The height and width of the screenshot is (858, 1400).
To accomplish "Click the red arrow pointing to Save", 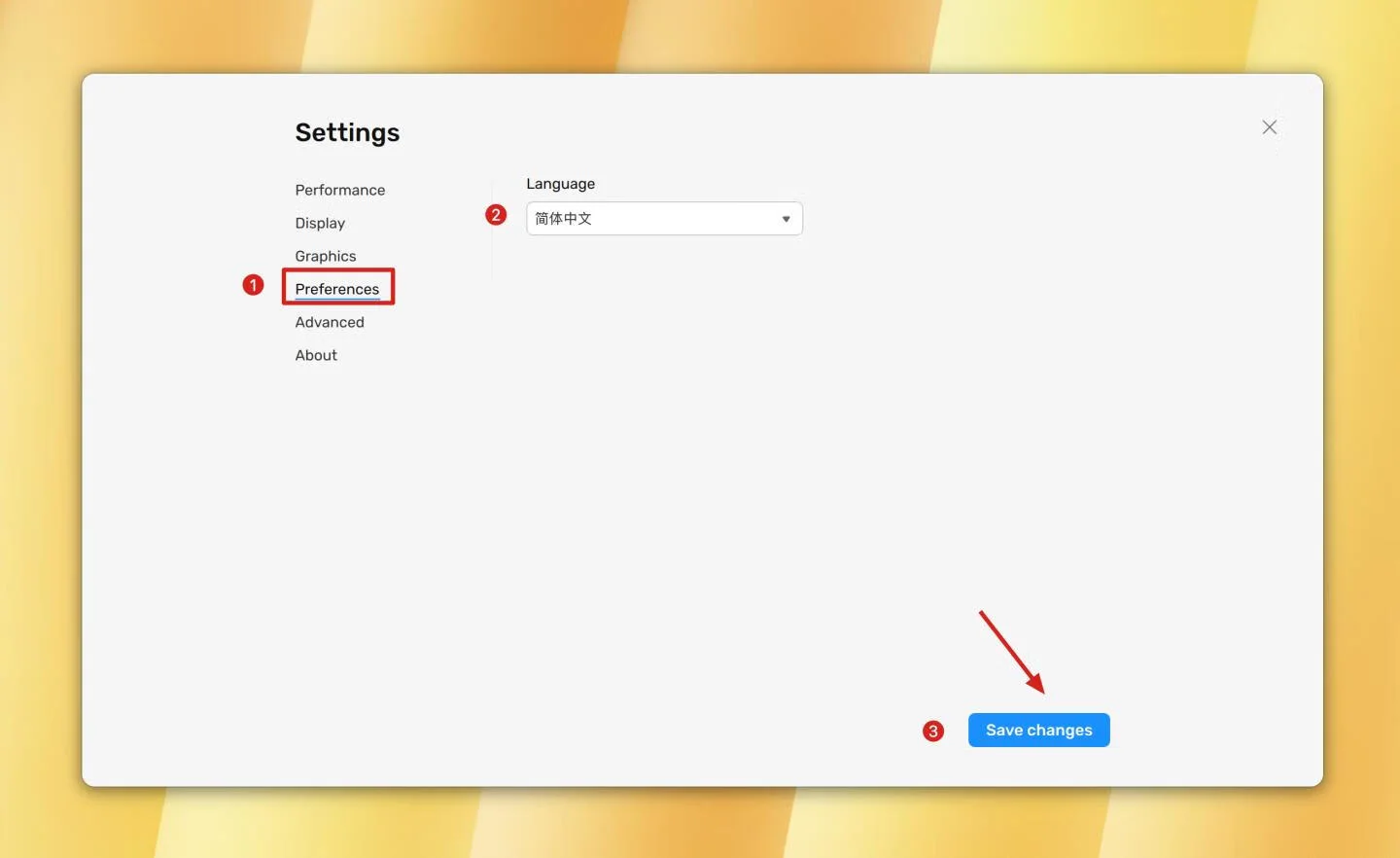I will [1011, 652].
